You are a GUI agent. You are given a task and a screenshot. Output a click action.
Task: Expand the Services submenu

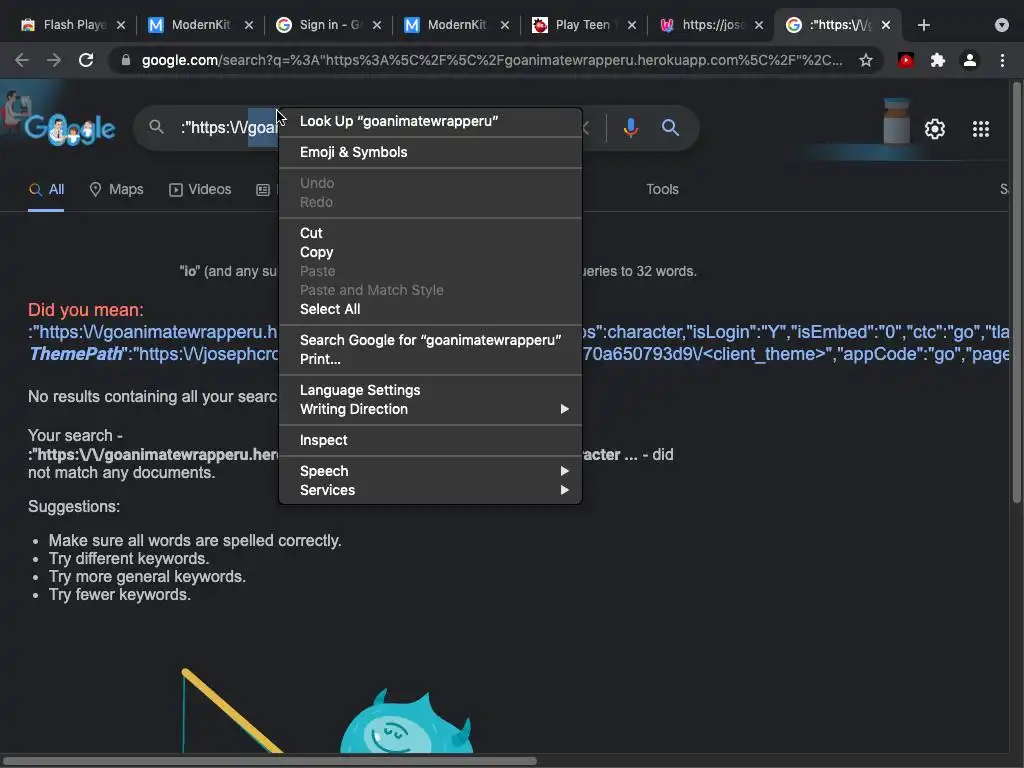click(x=430, y=490)
